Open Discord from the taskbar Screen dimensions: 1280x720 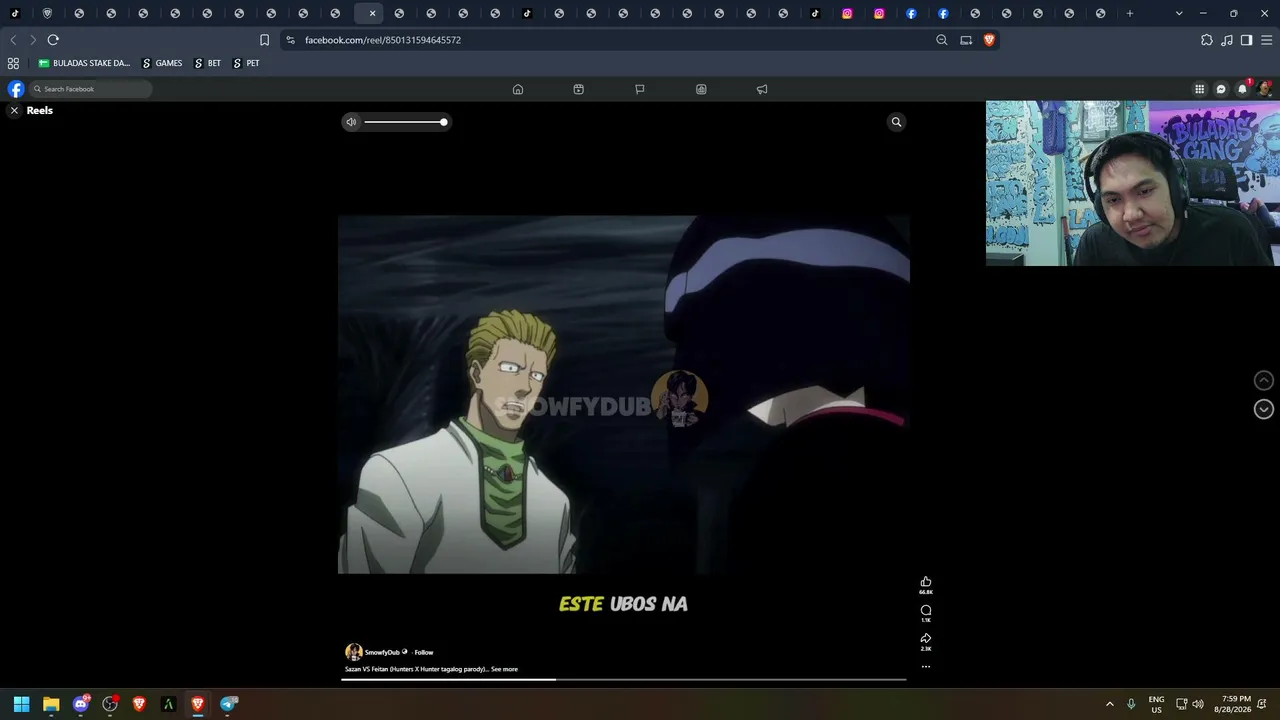coord(81,704)
